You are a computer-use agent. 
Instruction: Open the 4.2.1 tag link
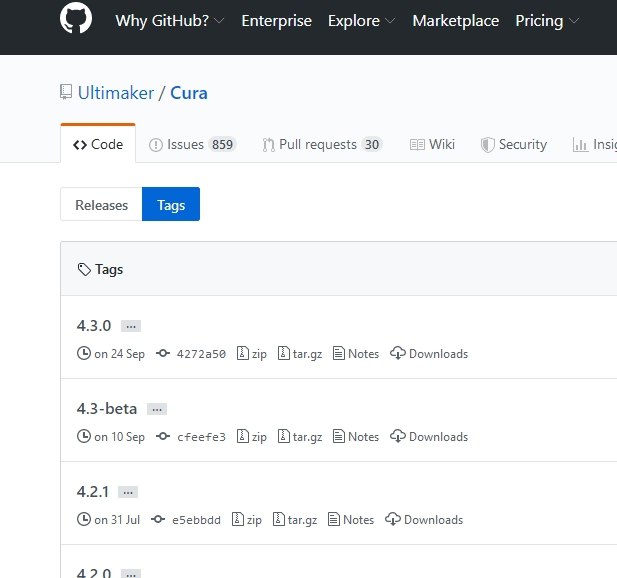tap(93, 491)
